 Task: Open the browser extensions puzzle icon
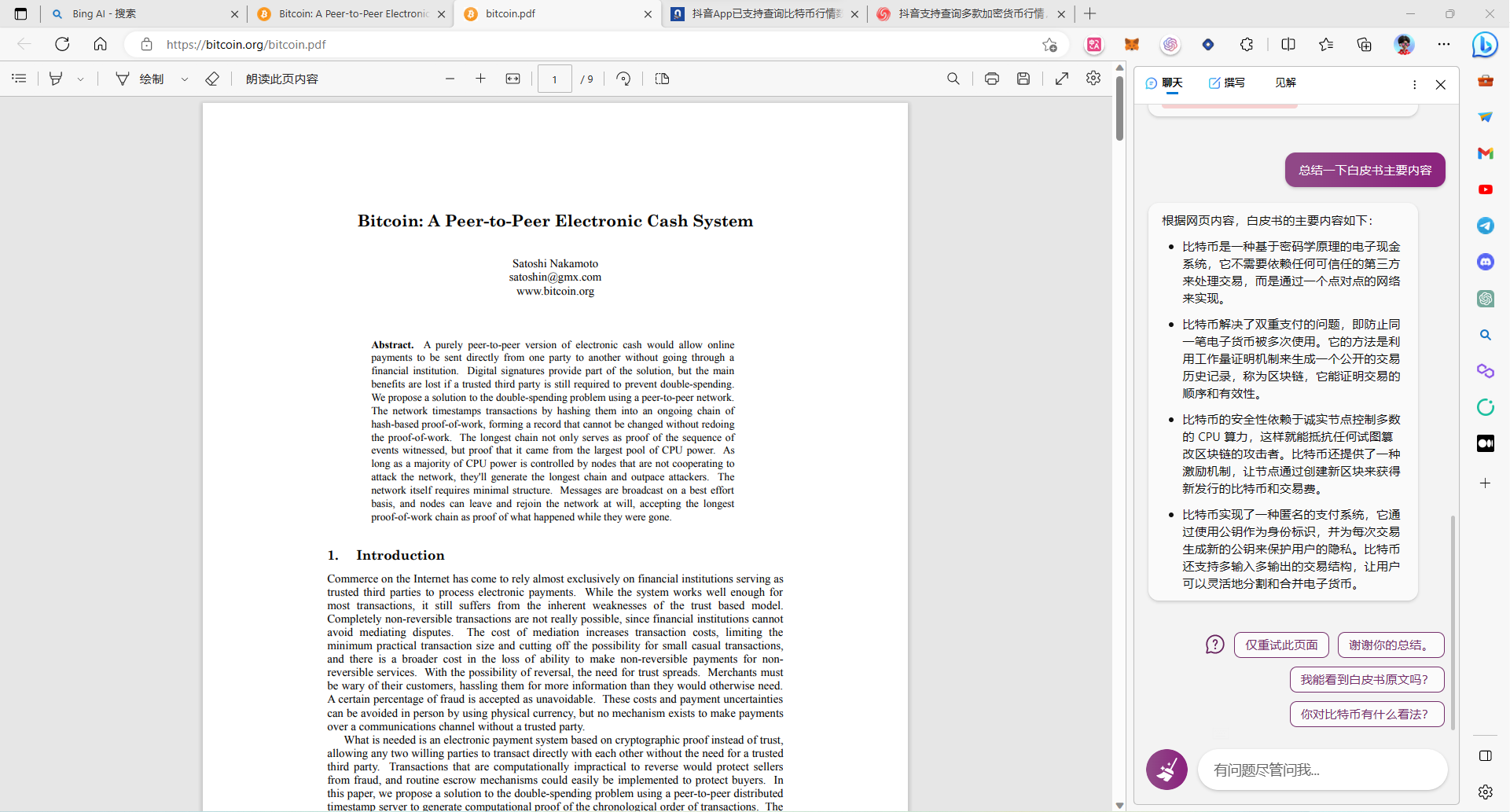pos(1247,45)
